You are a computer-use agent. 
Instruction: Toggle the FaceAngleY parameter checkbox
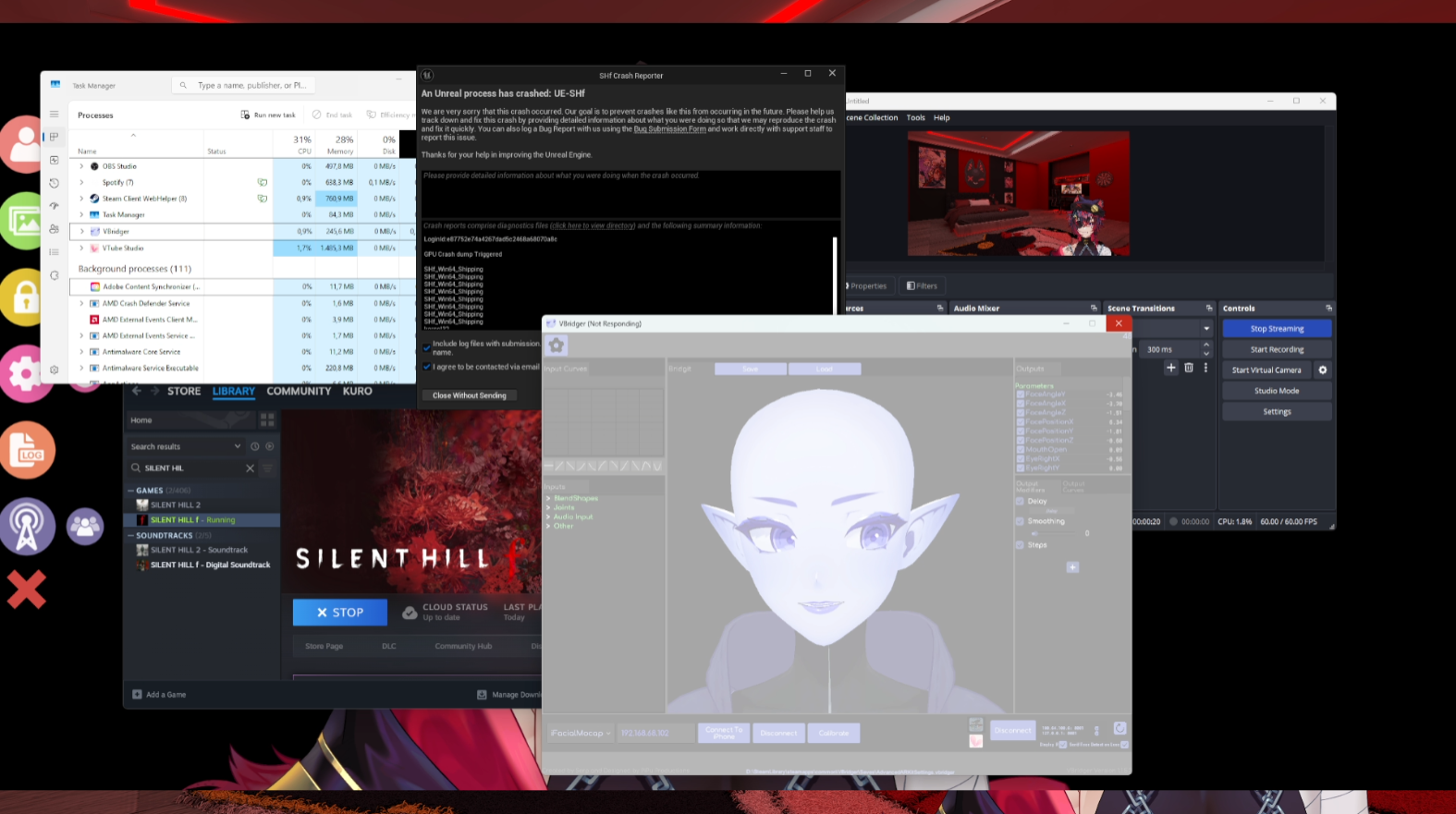tap(1021, 395)
